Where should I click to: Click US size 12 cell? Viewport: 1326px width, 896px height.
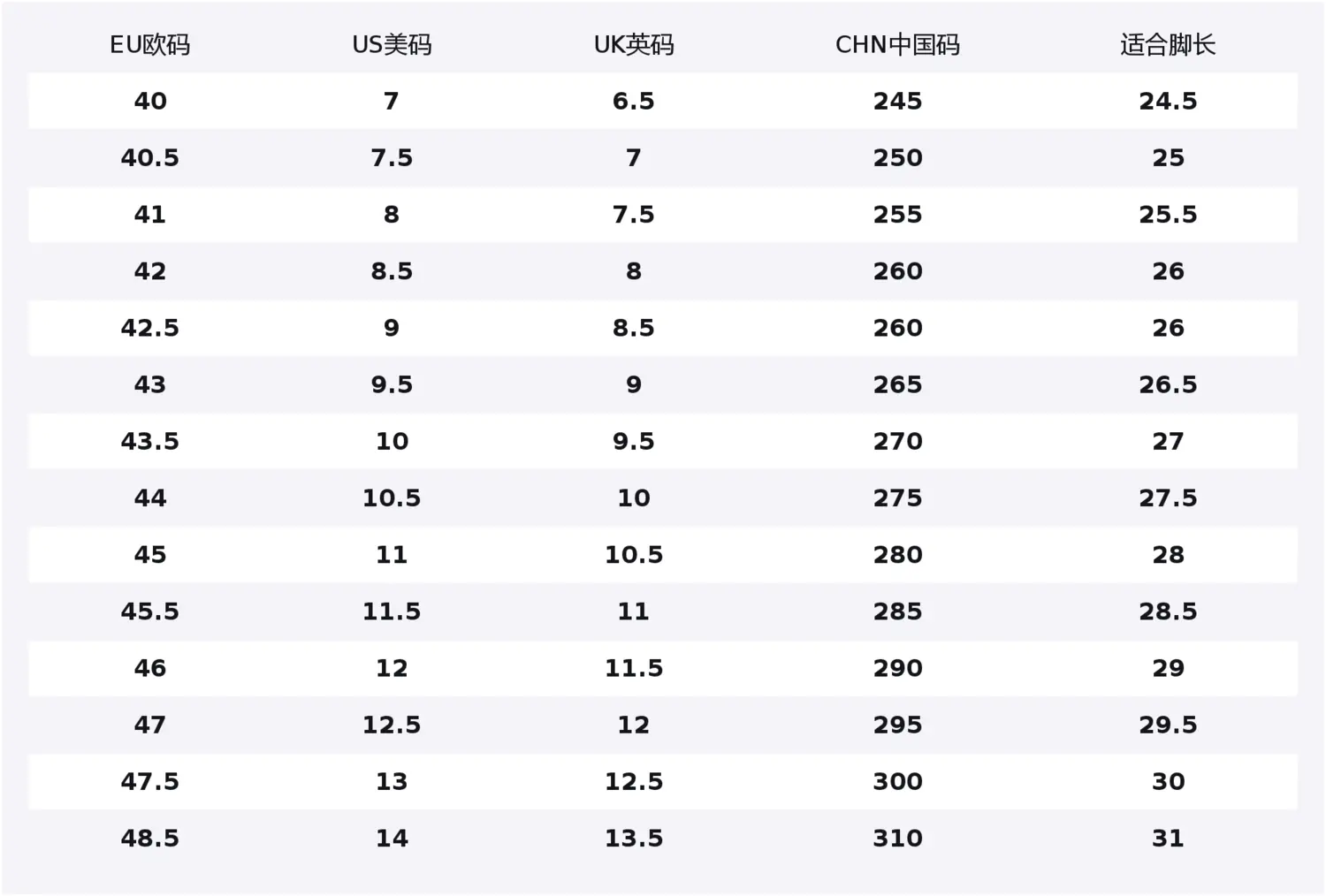392,668
